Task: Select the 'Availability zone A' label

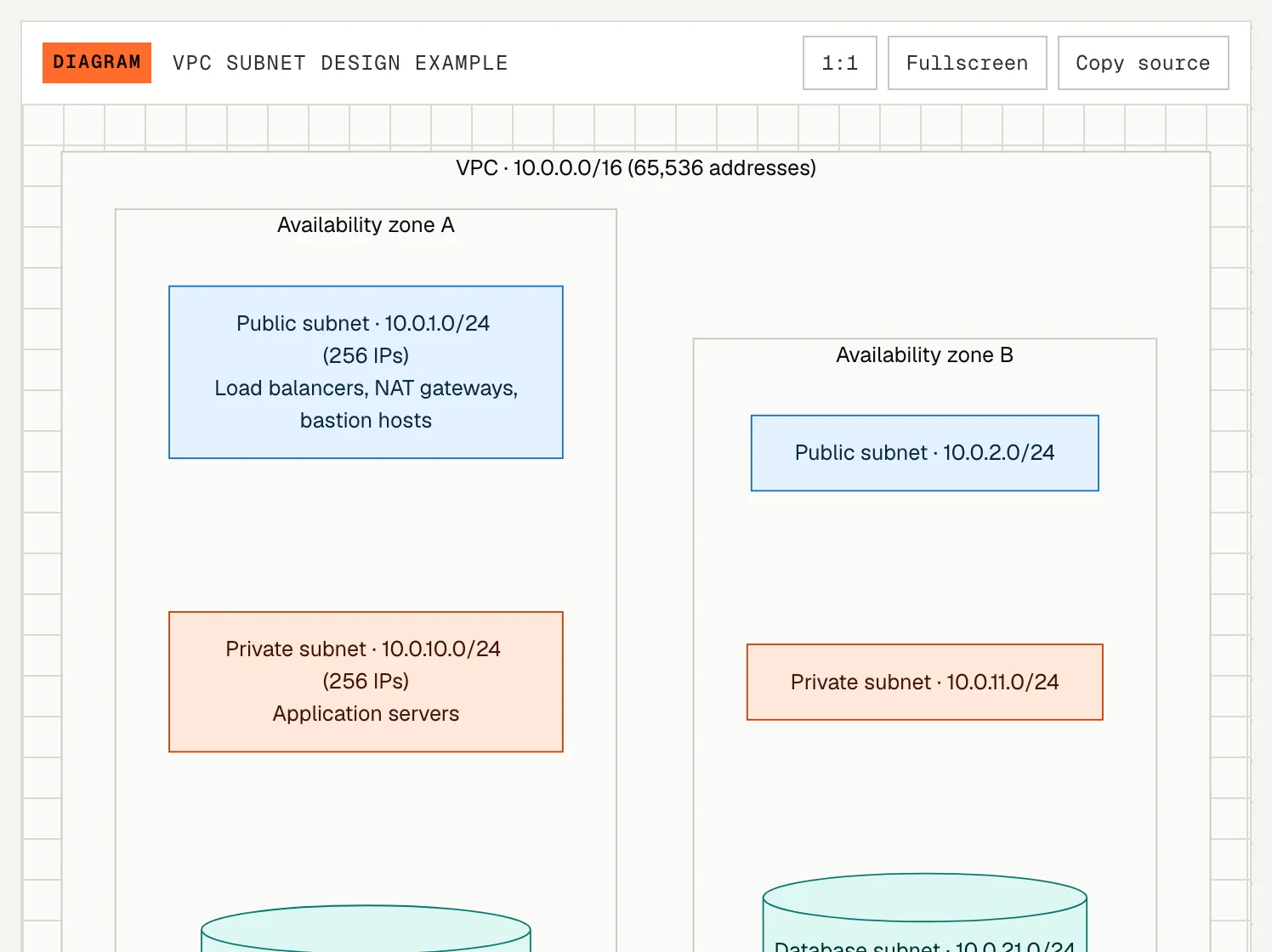Action: coord(366,224)
